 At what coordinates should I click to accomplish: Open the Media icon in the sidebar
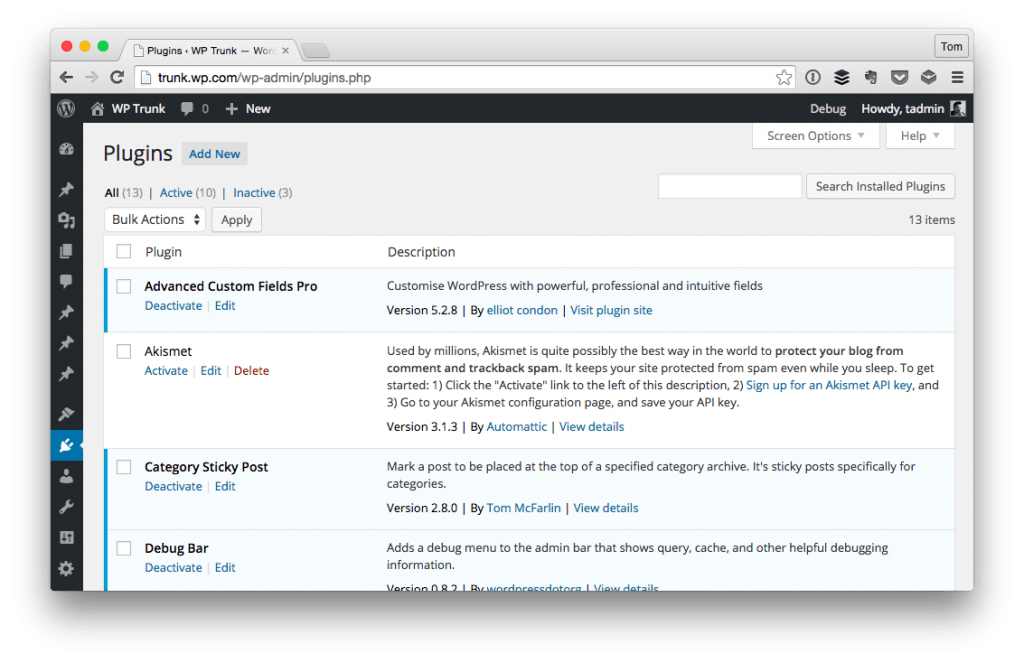[67, 220]
